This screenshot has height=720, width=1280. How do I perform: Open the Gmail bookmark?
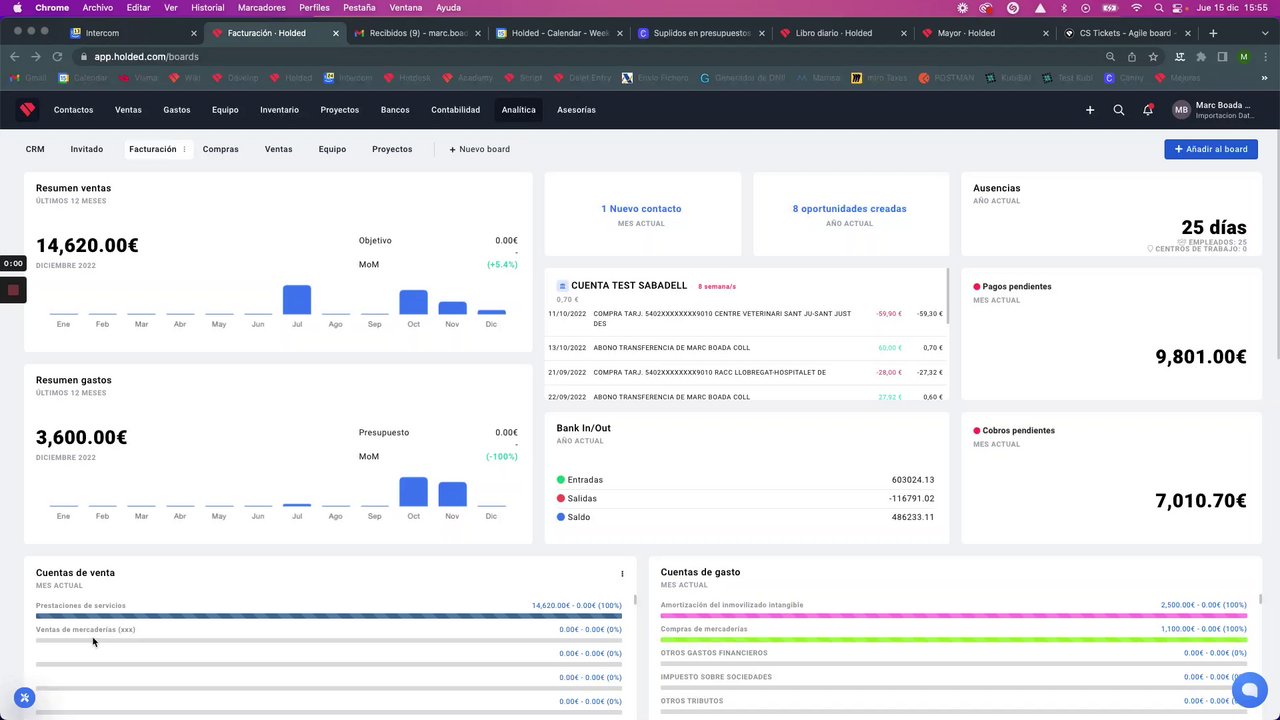tap(28, 78)
